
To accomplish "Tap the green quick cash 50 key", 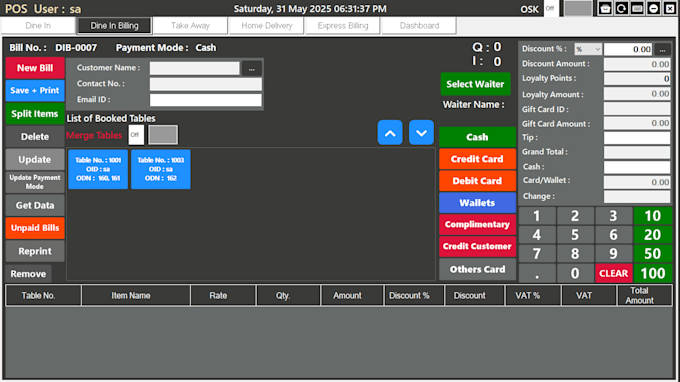I will 653,254.
